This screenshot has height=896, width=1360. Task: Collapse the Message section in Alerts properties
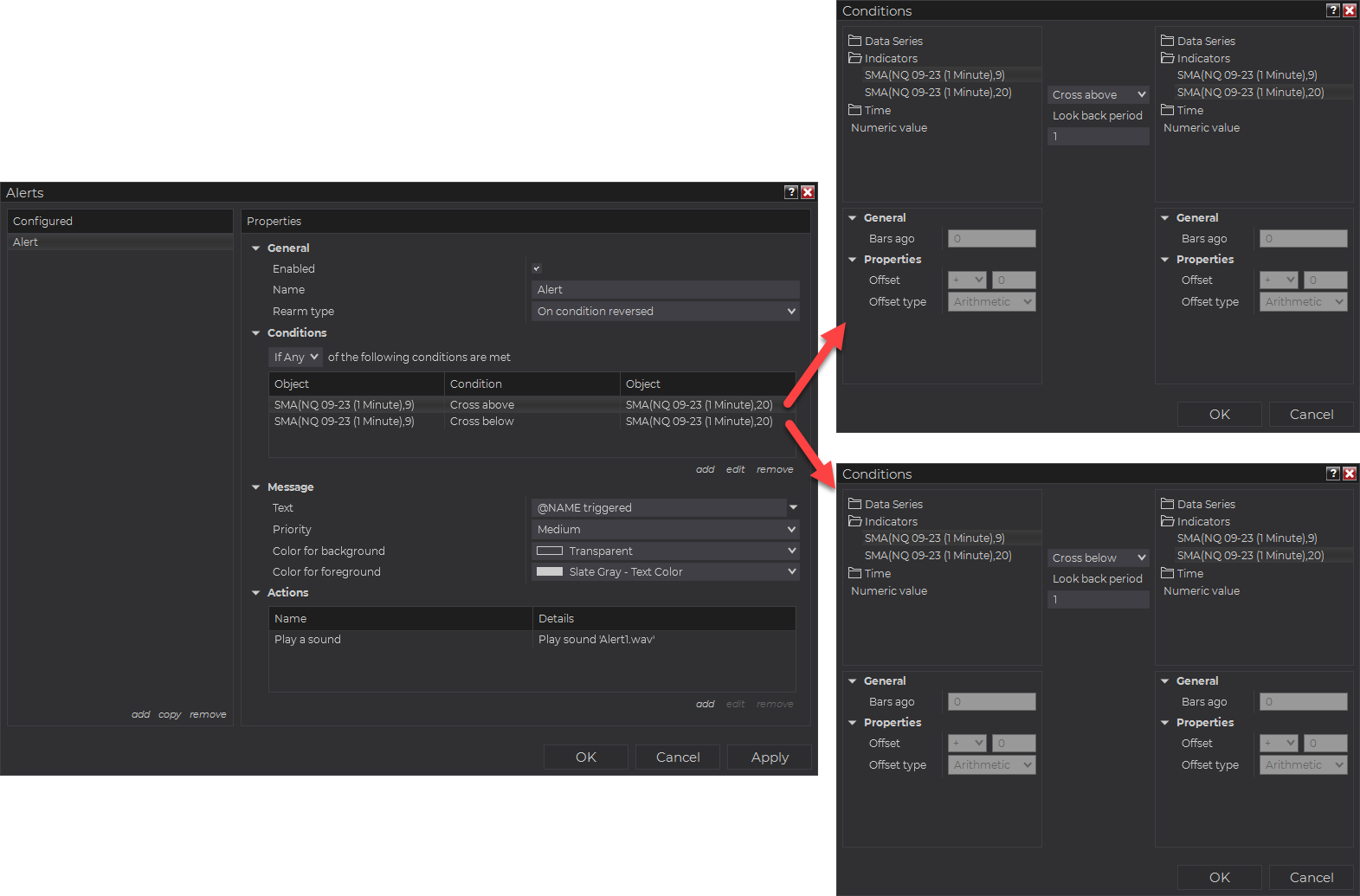tap(256, 487)
